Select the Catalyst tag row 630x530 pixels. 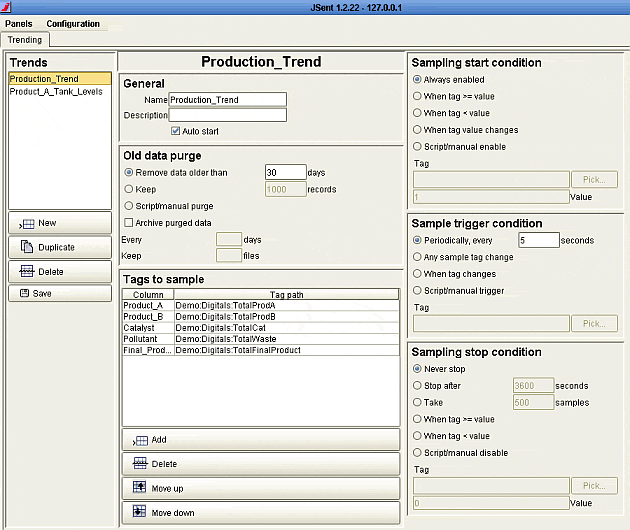pos(261,328)
